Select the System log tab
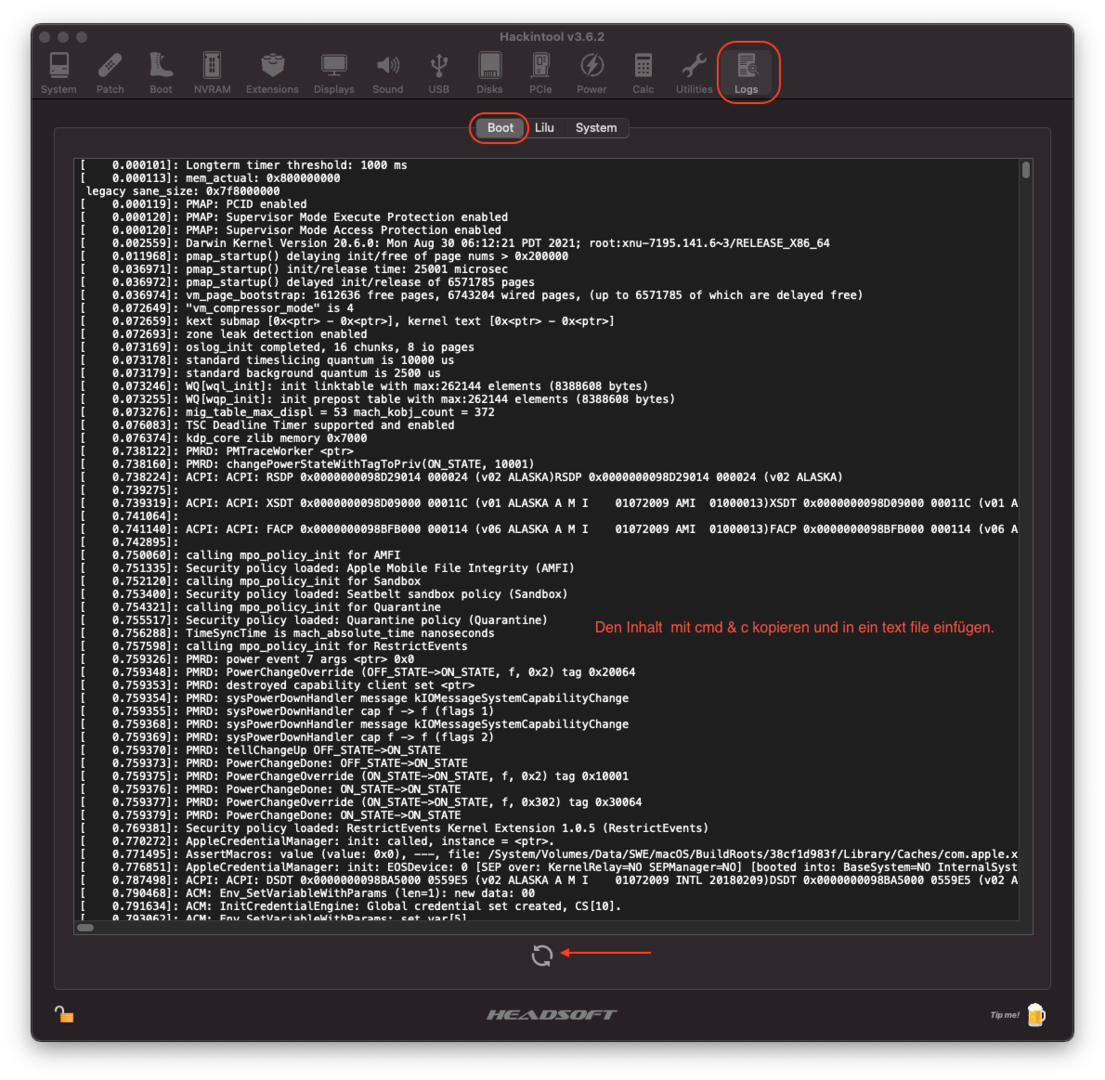The height and width of the screenshot is (1080, 1105). tap(596, 128)
